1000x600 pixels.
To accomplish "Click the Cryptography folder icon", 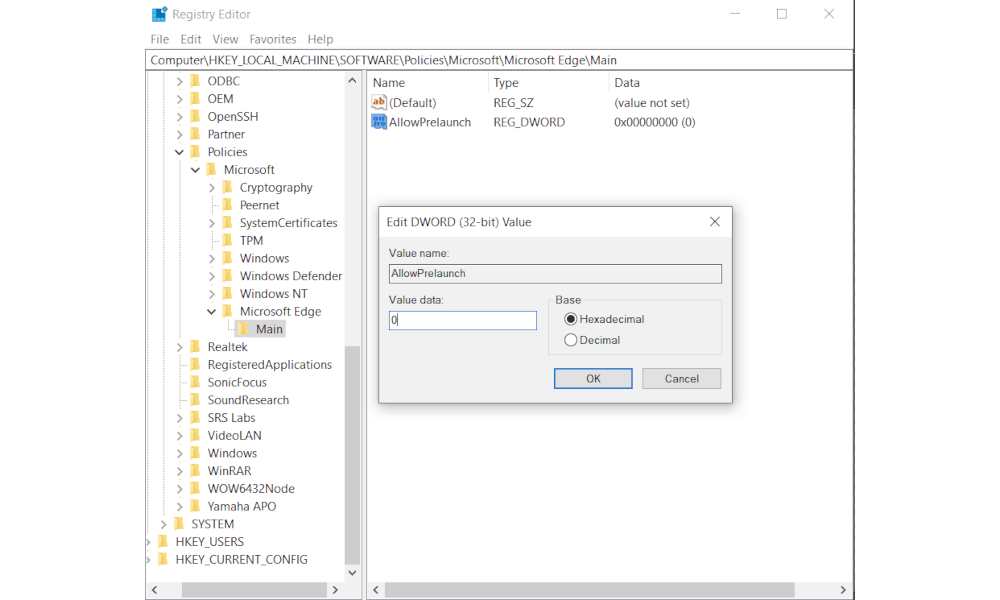I will click(228, 187).
